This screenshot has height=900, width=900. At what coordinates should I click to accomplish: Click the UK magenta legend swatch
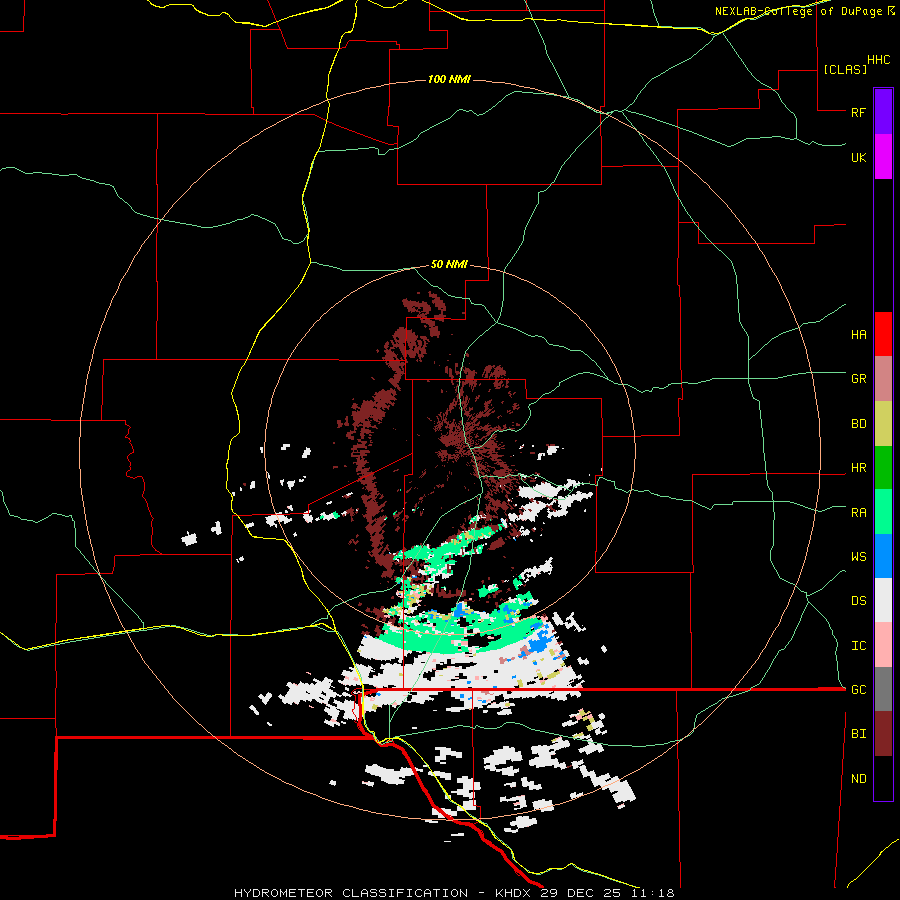pos(883,157)
